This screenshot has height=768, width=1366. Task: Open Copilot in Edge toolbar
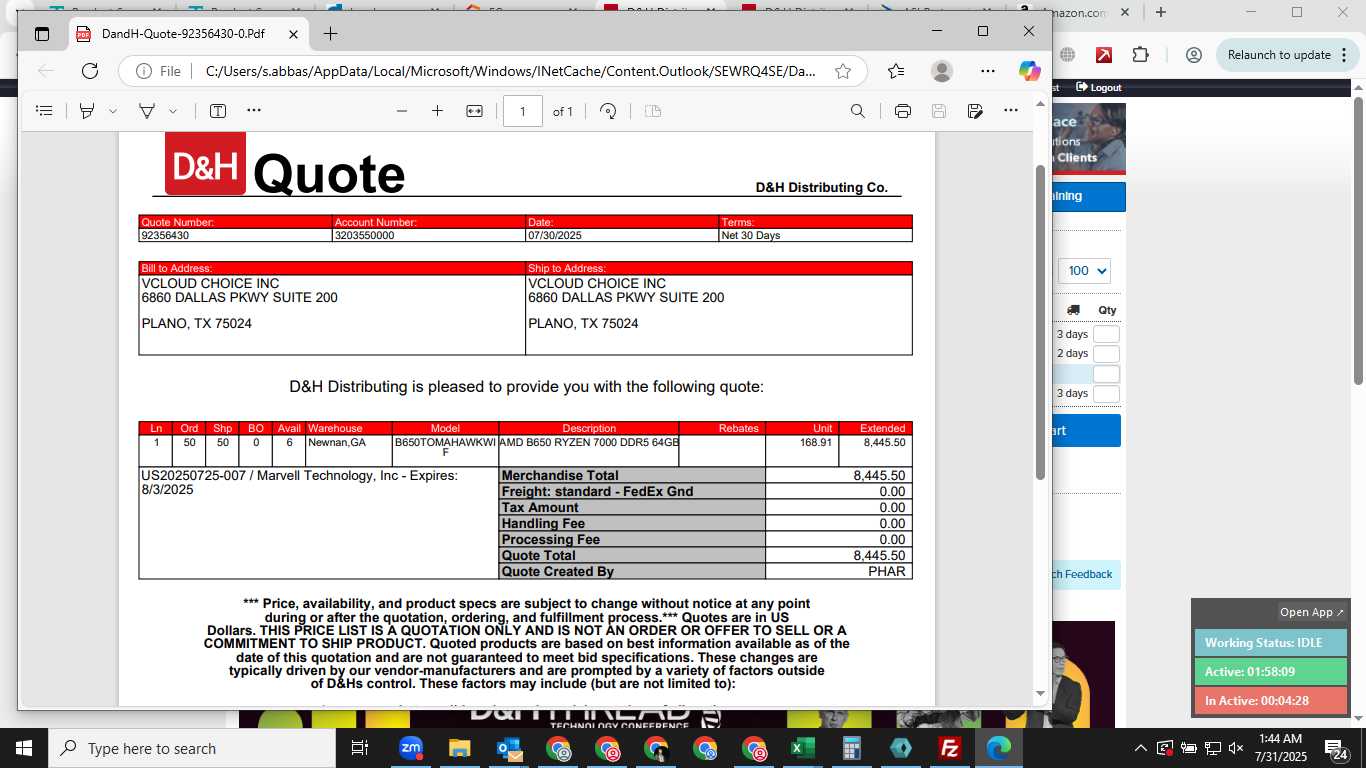(1030, 71)
